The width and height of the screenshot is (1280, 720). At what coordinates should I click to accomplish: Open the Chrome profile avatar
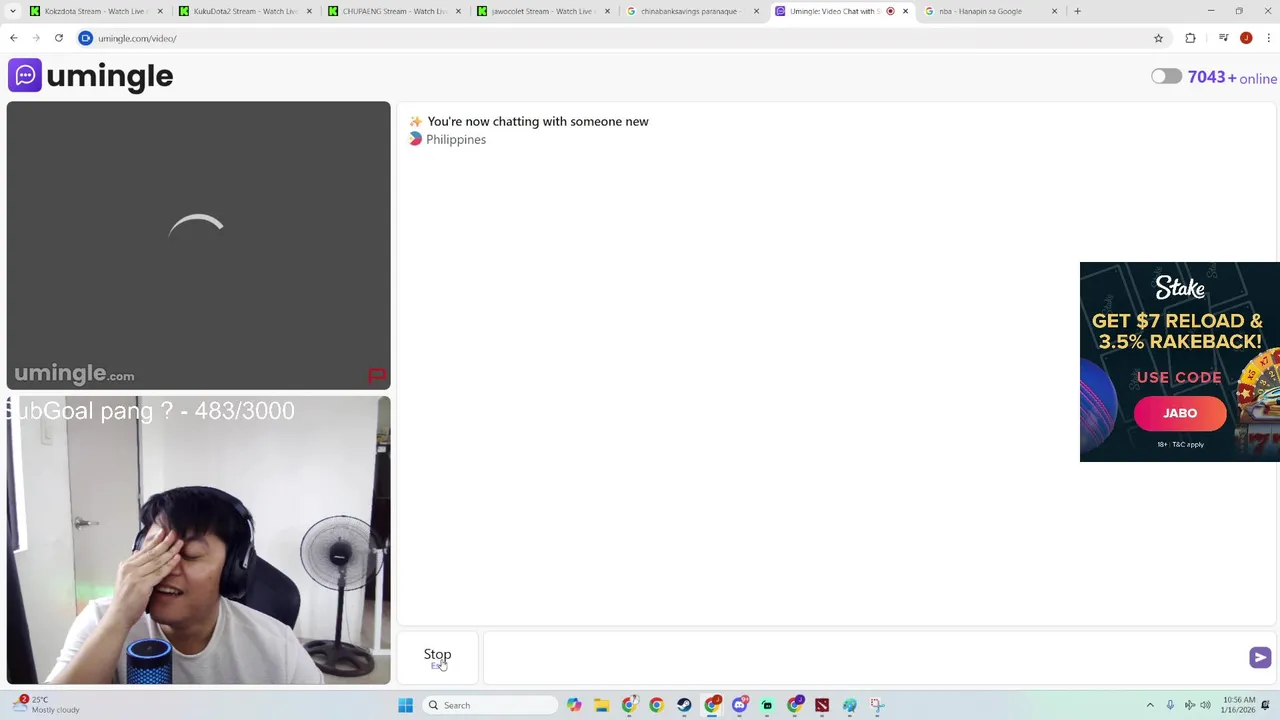point(1246,38)
